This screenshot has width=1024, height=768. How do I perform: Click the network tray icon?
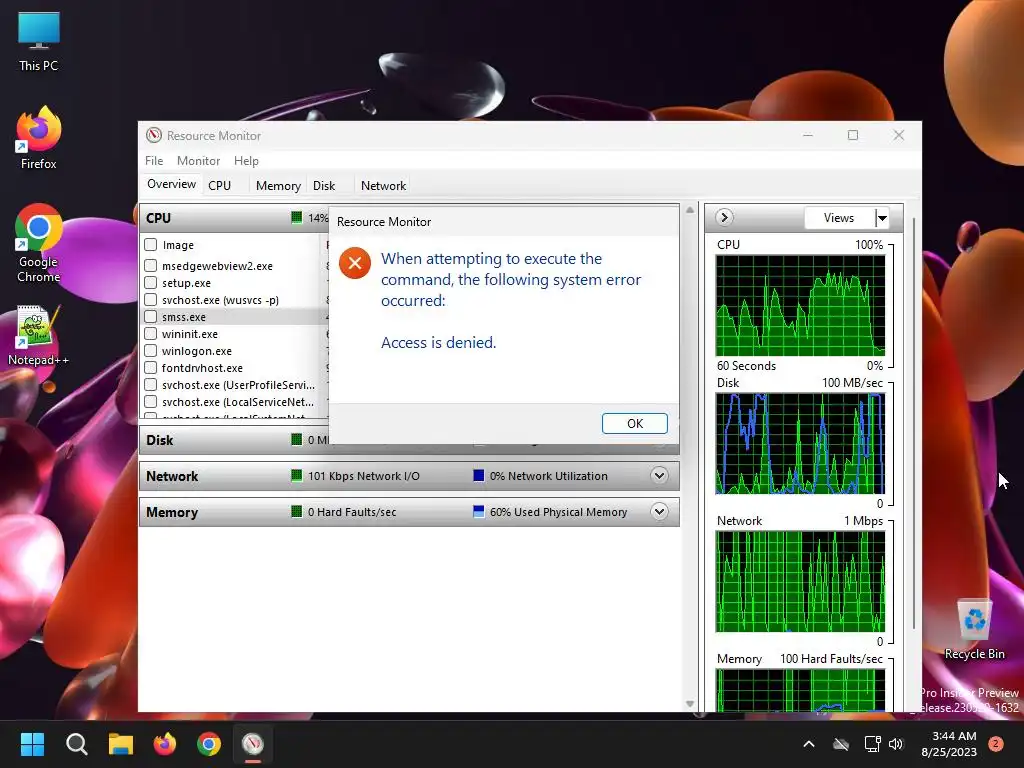coord(872,744)
